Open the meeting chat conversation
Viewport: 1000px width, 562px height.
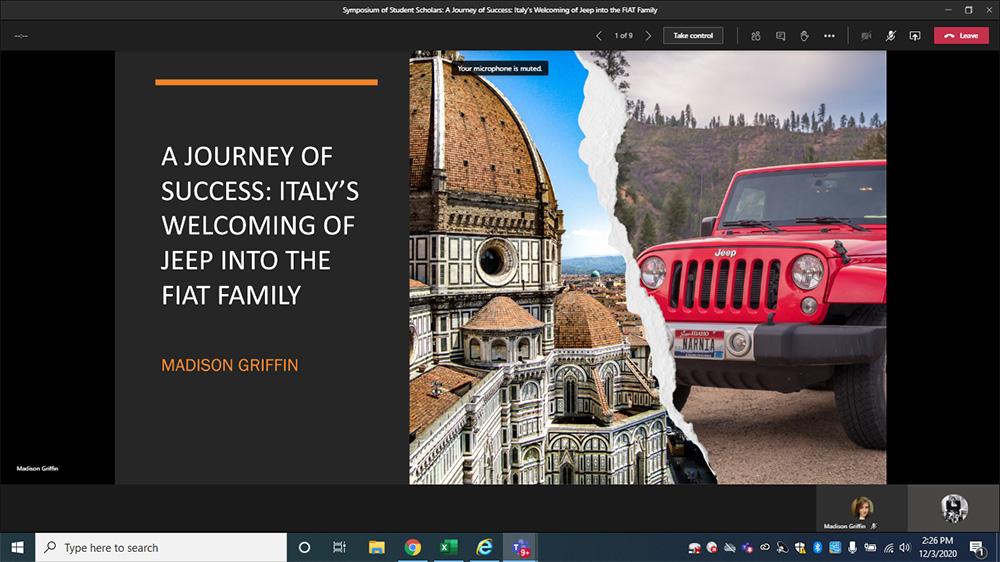coord(780,35)
